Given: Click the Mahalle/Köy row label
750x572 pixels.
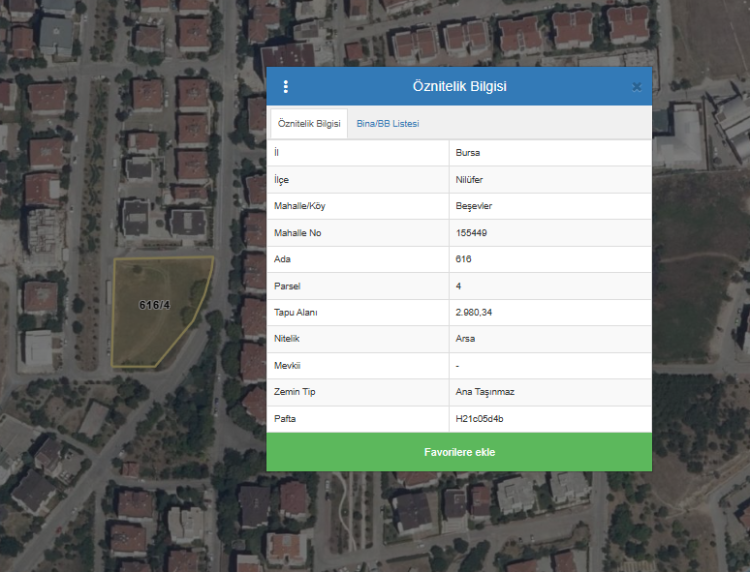Looking at the screenshot, I should [300, 206].
